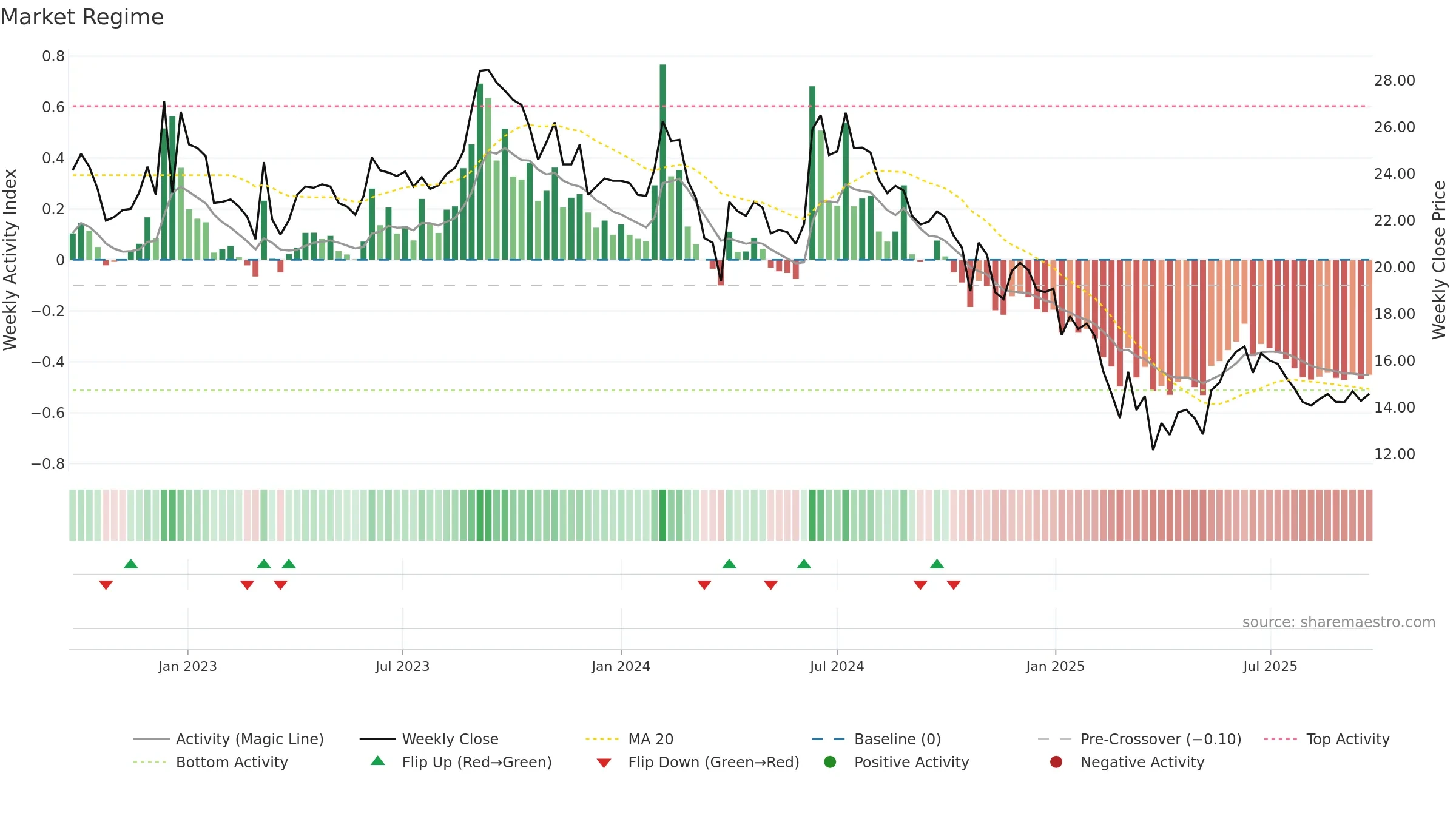Toggle the Baseline (0) legend entry
Screen dimensions: 1456x819
(876, 739)
